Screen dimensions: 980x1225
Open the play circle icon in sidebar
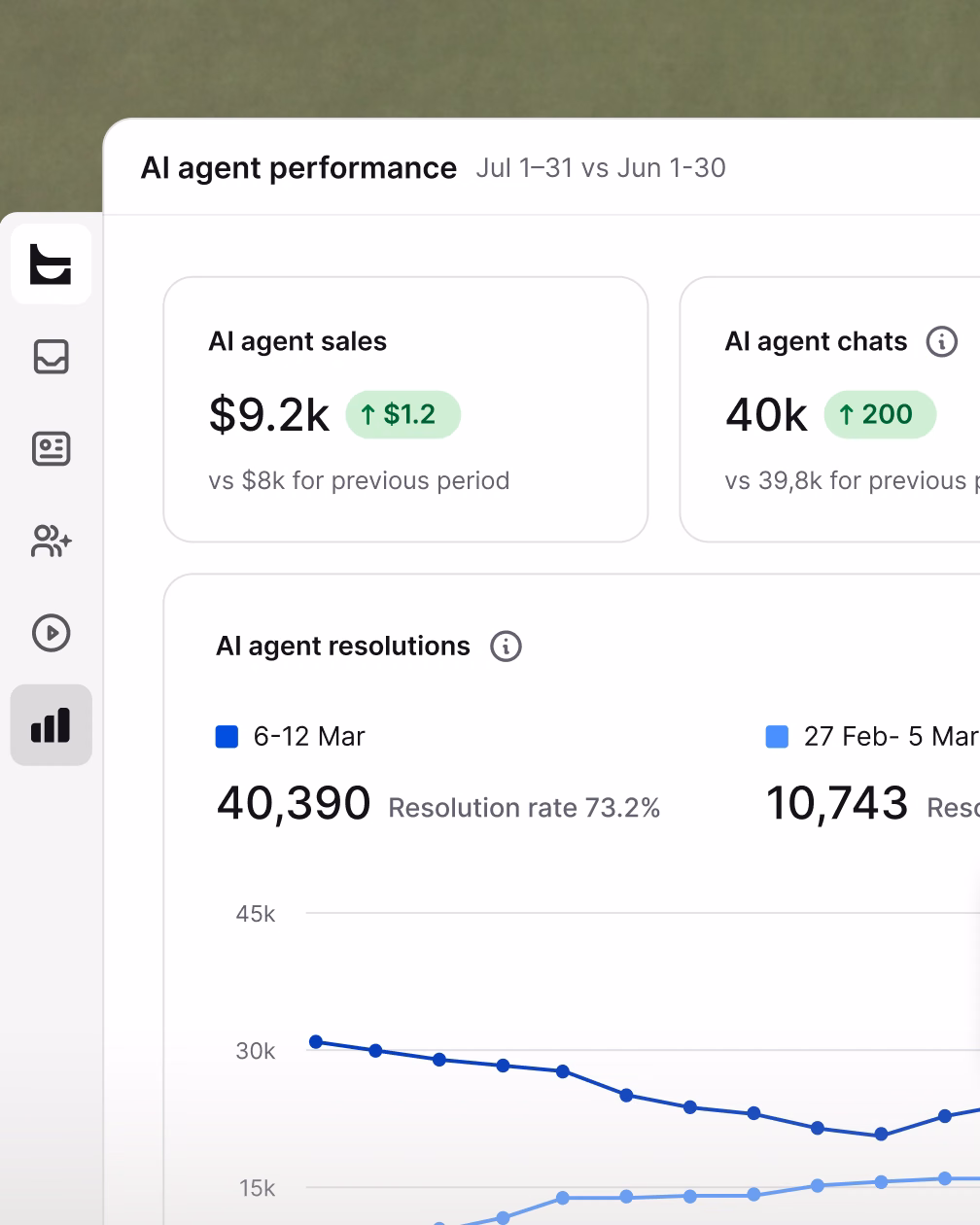coord(51,633)
